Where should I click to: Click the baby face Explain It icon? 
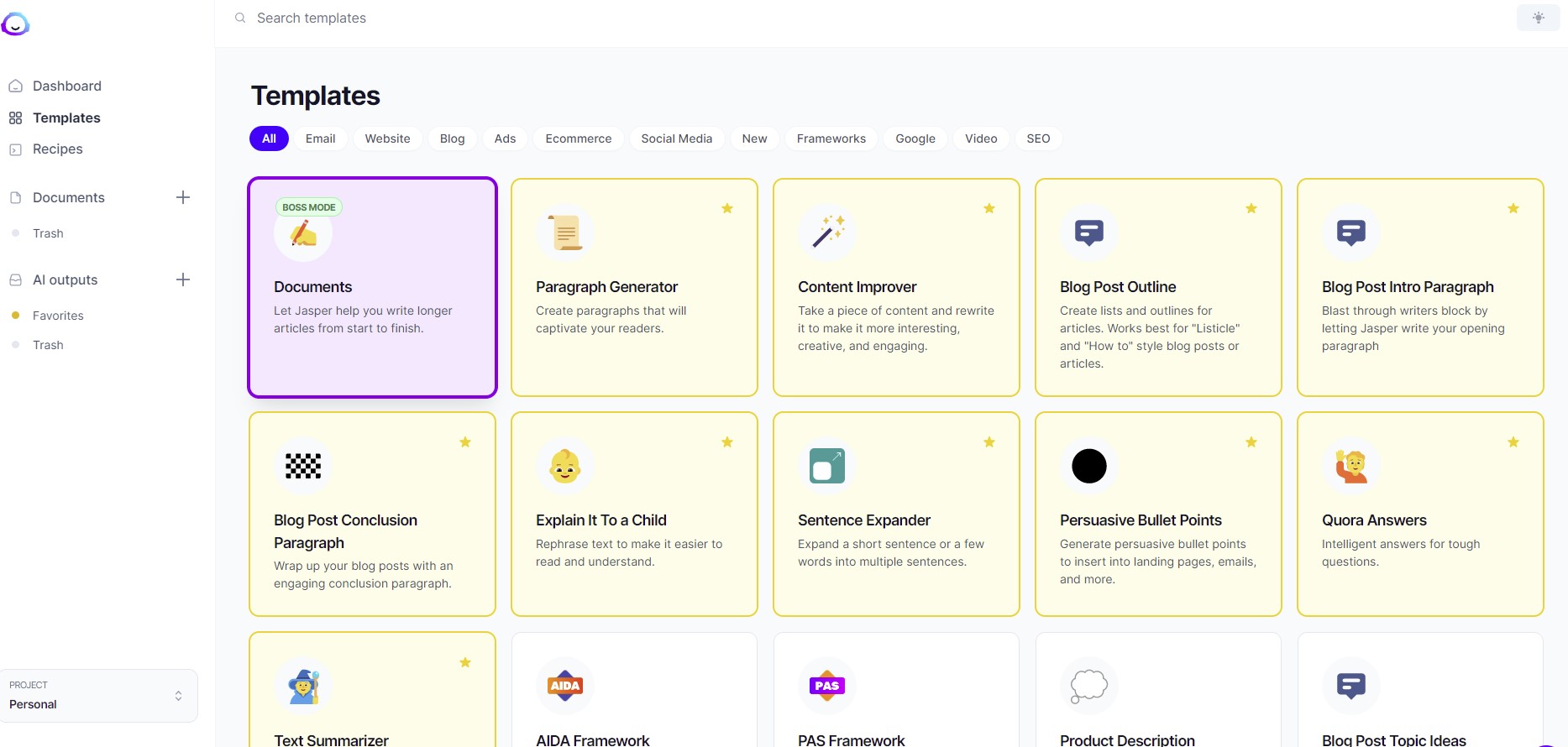(565, 466)
